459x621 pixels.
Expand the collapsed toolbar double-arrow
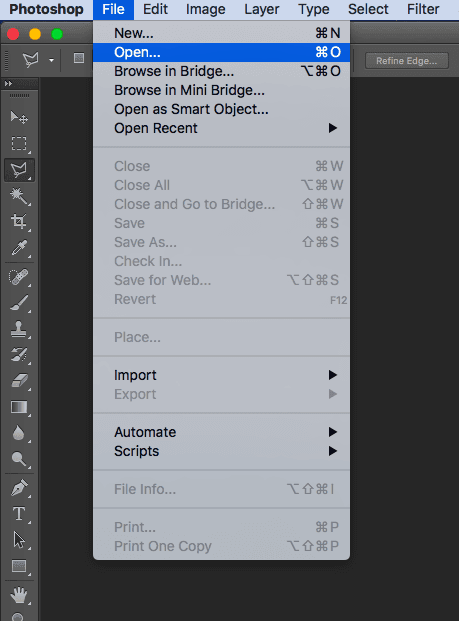pyautogui.click(x=8, y=84)
